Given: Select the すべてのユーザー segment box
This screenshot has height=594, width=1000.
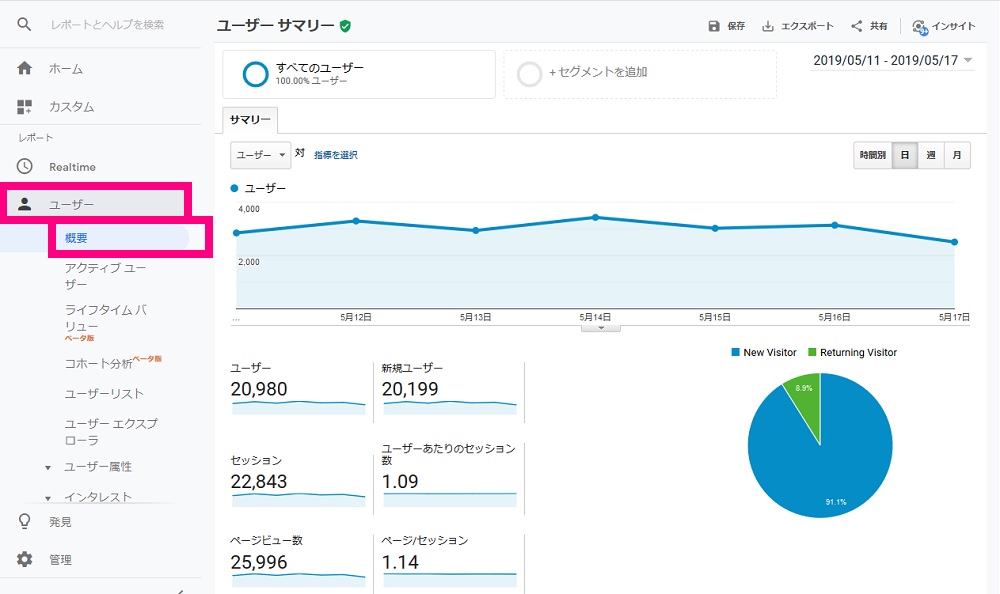Looking at the screenshot, I should coord(359,75).
